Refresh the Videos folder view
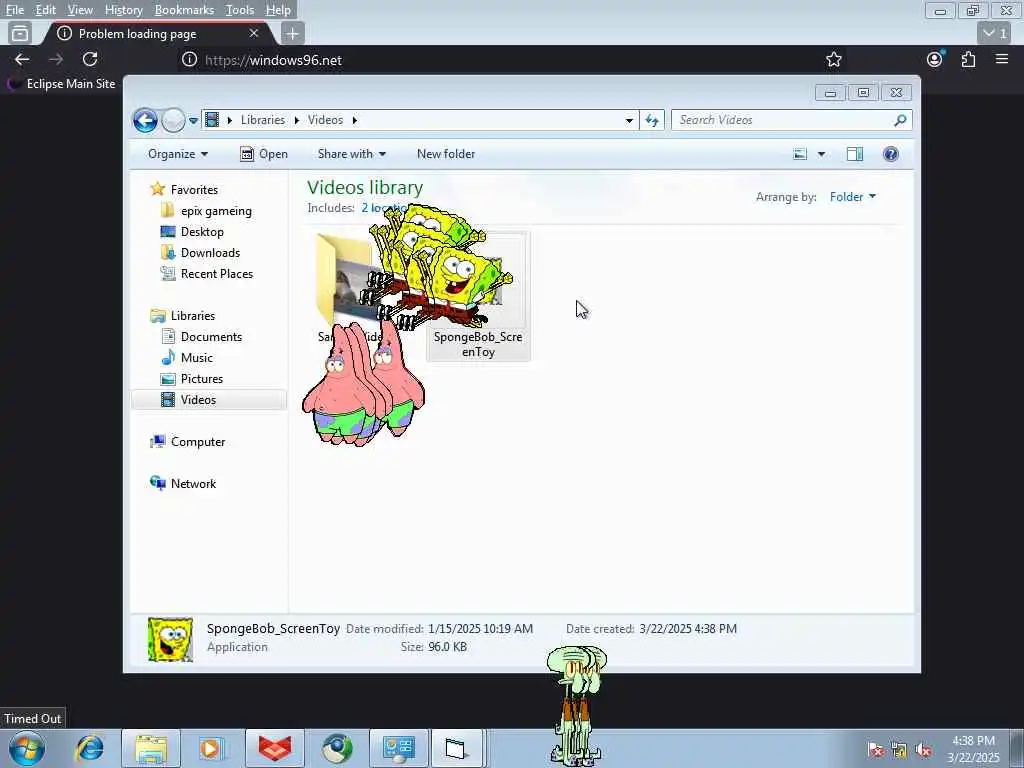The width and height of the screenshot is (1024, 768). [x=652, y=120]
